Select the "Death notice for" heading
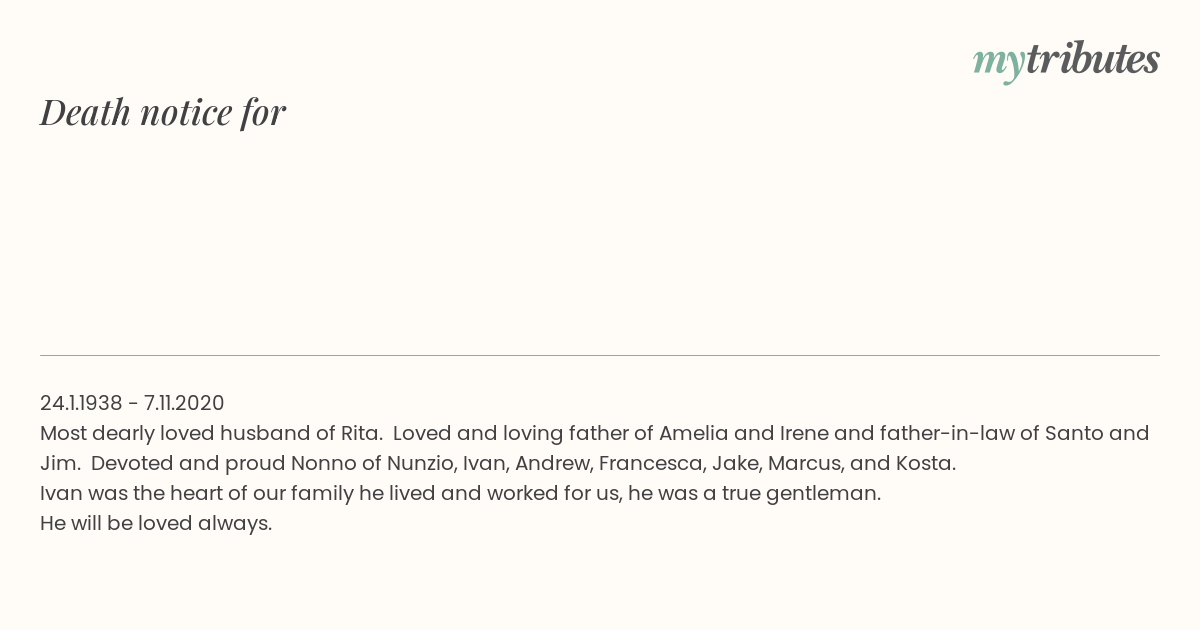The image size is (1200, 630). (163, 112)
